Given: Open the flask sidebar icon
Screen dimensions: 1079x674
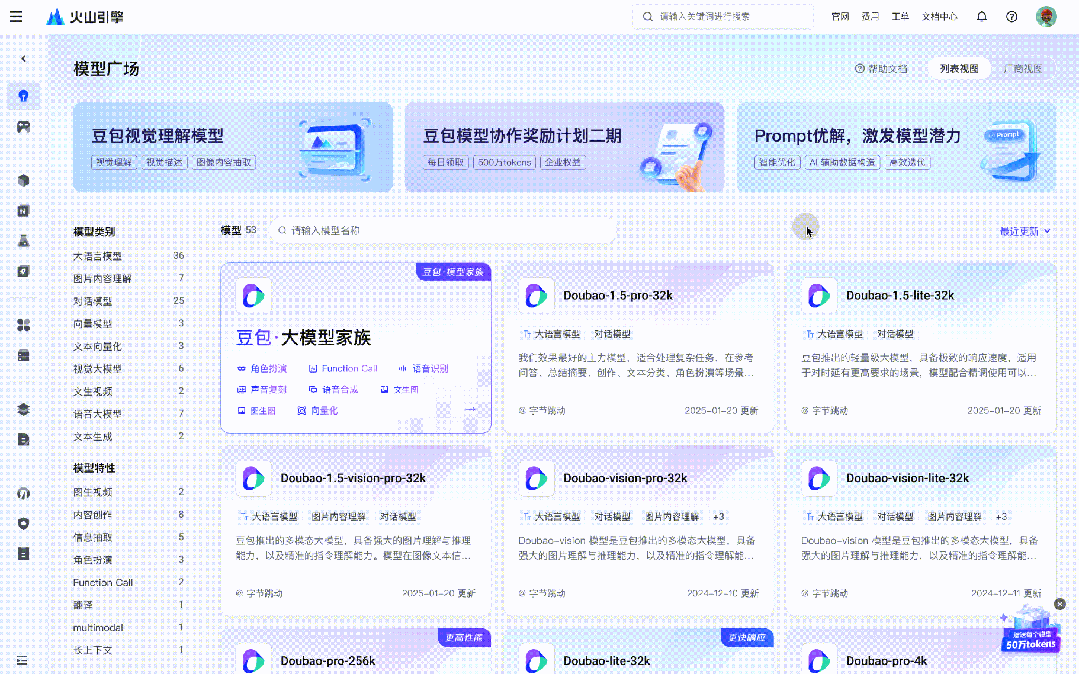Looking at the screenshot, I should pyautogui.click(x=23, y=241).
